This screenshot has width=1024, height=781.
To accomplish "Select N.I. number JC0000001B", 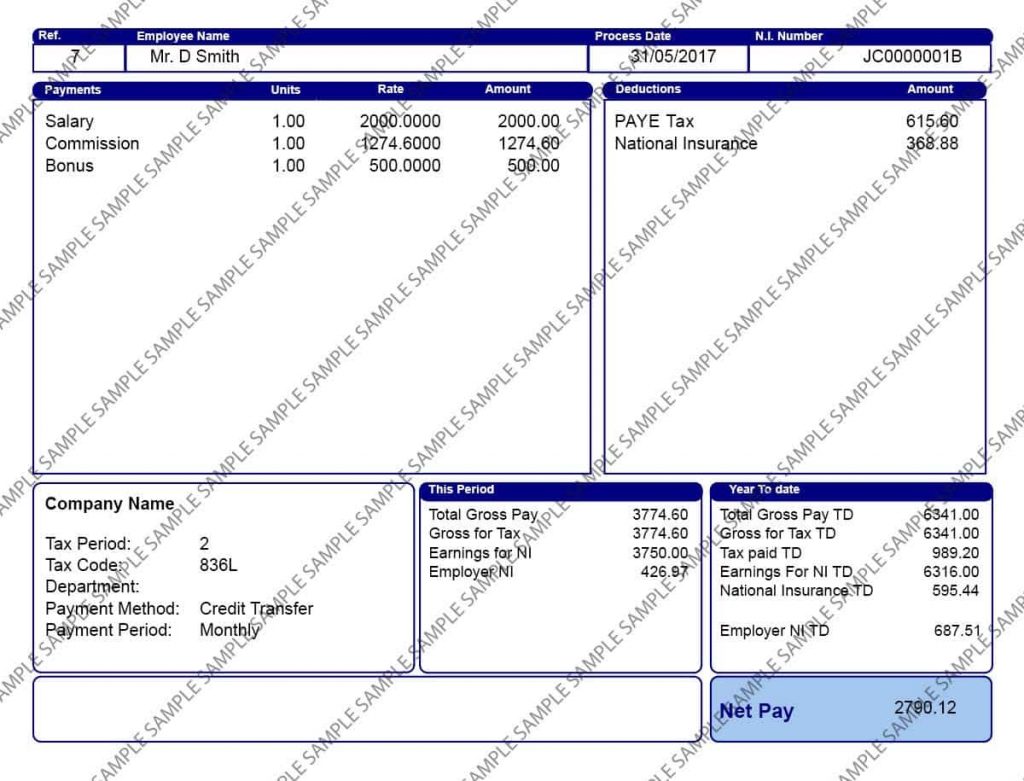I will (x=912, y=57).
